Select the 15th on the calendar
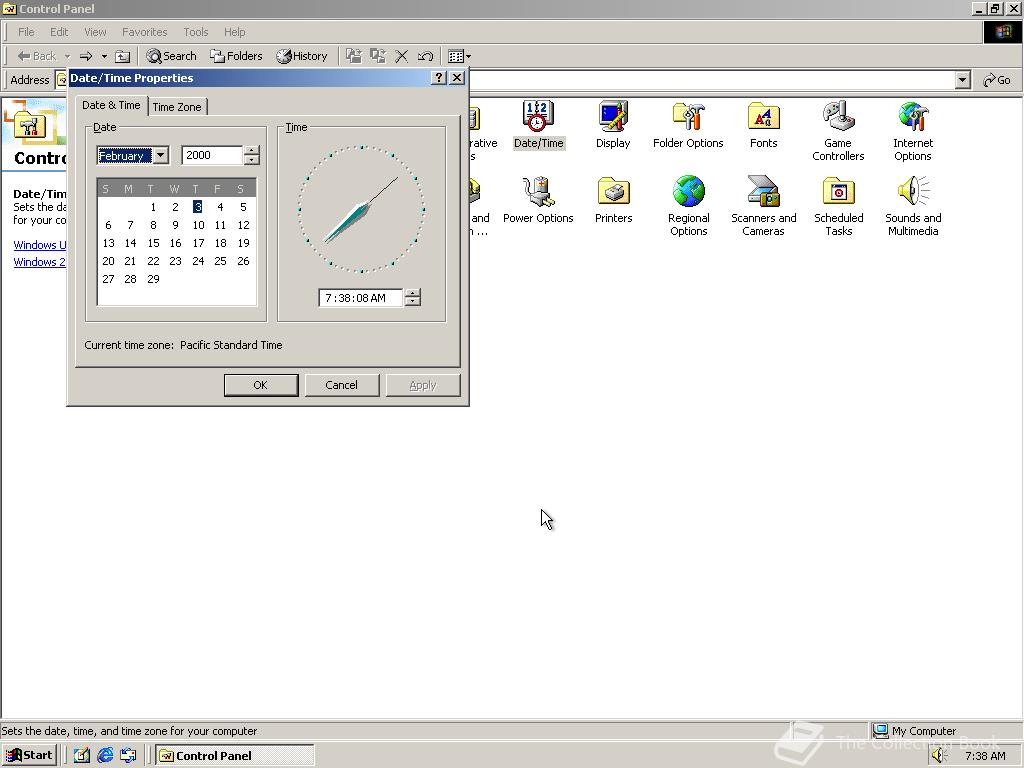The height and width of the screenshot is (768, 1024). 153,243
